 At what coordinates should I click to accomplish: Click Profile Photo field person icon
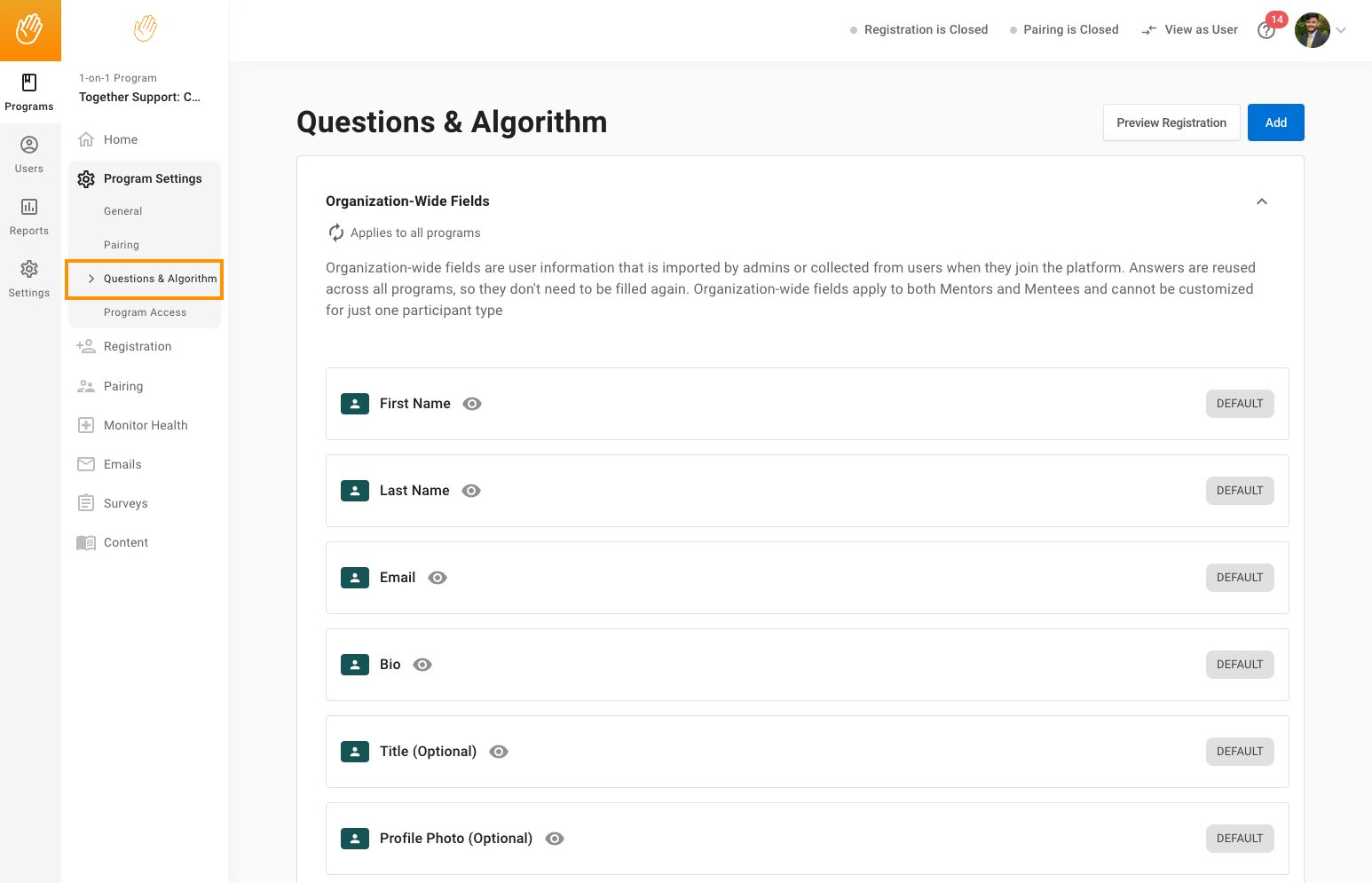tap(355, 839)
